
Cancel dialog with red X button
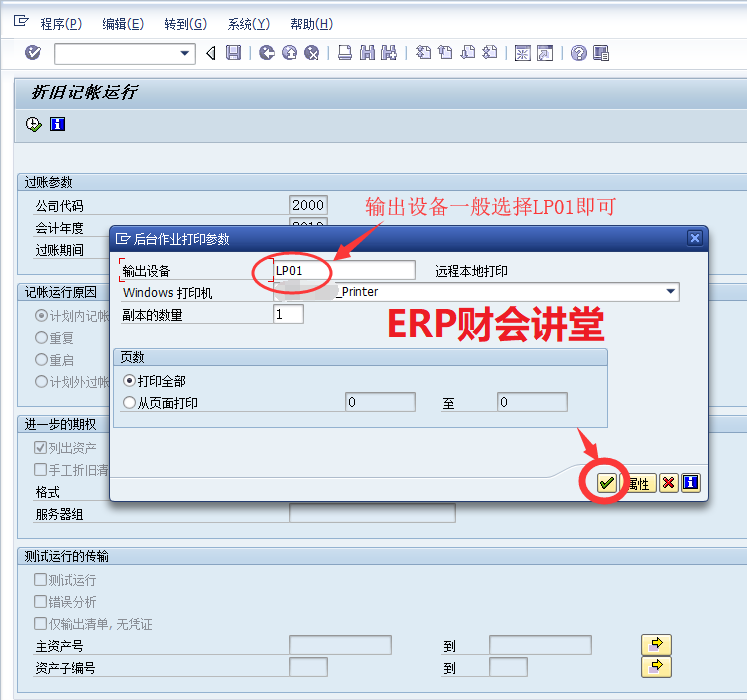coord(668,483)
